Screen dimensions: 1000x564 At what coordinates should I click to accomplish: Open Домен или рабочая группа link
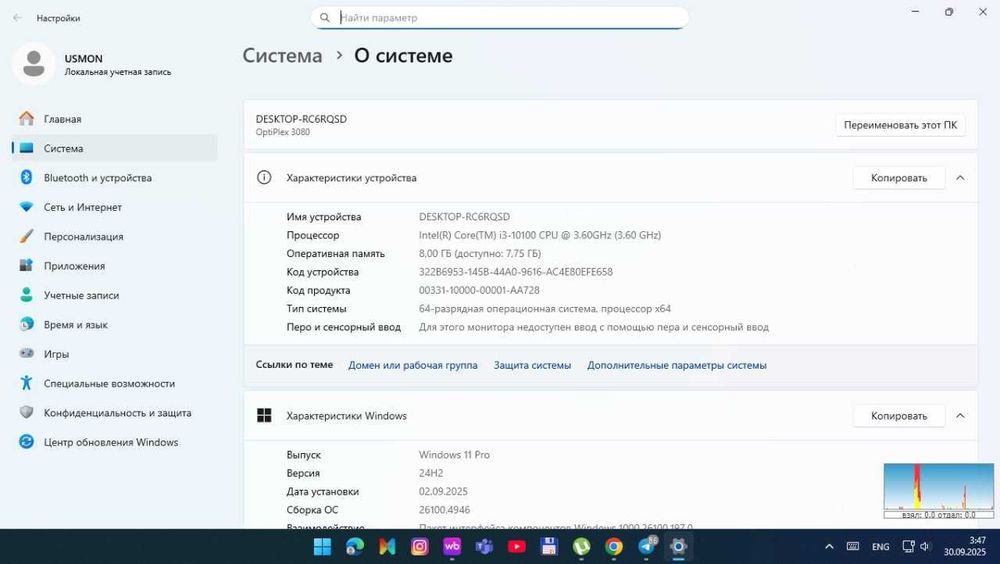[413, 365]
